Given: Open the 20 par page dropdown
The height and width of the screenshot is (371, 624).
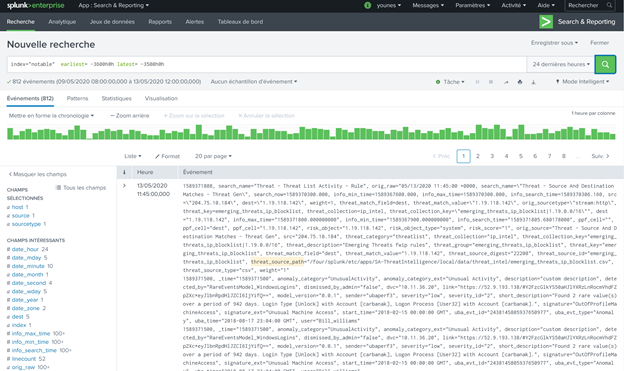Looking at the screenshot, I should coord(213,156).
